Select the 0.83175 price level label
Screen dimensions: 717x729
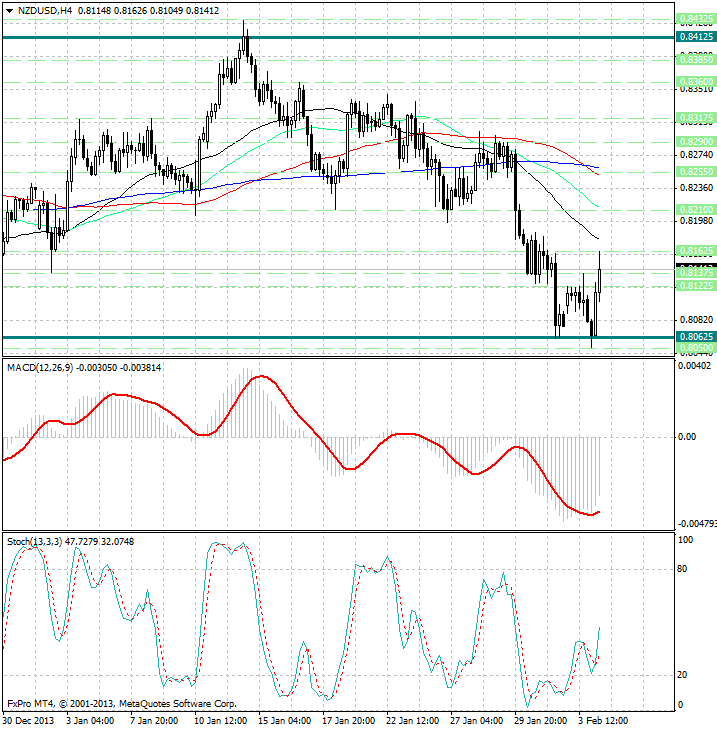pyautogui.click(x=696, y=118)
